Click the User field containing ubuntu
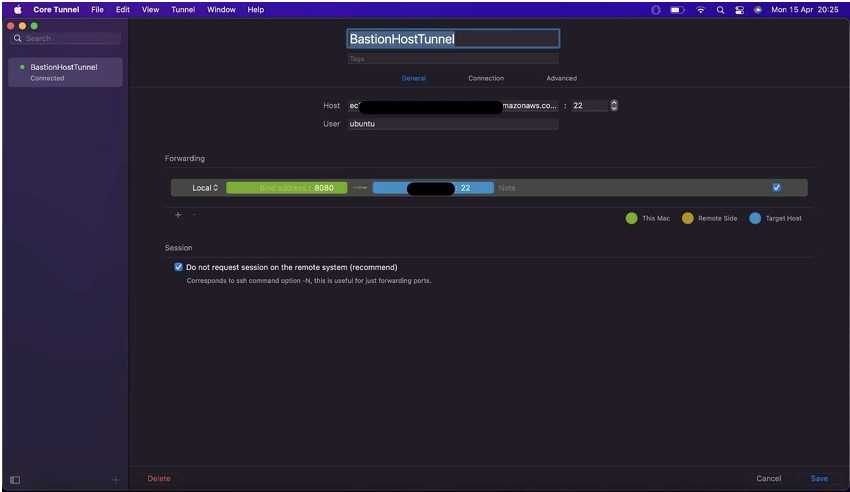 pyautogui.click(x=452, y=124)
